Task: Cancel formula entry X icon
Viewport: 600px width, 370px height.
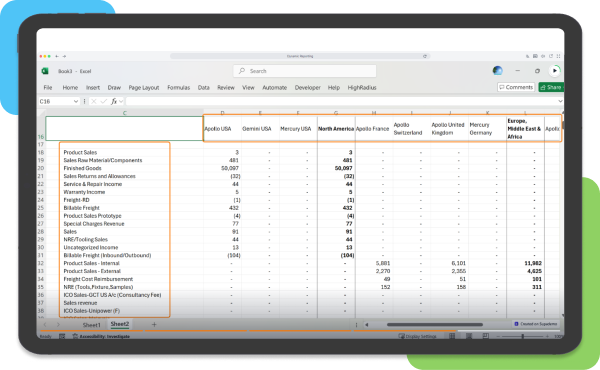Action: tap(93, 101)
